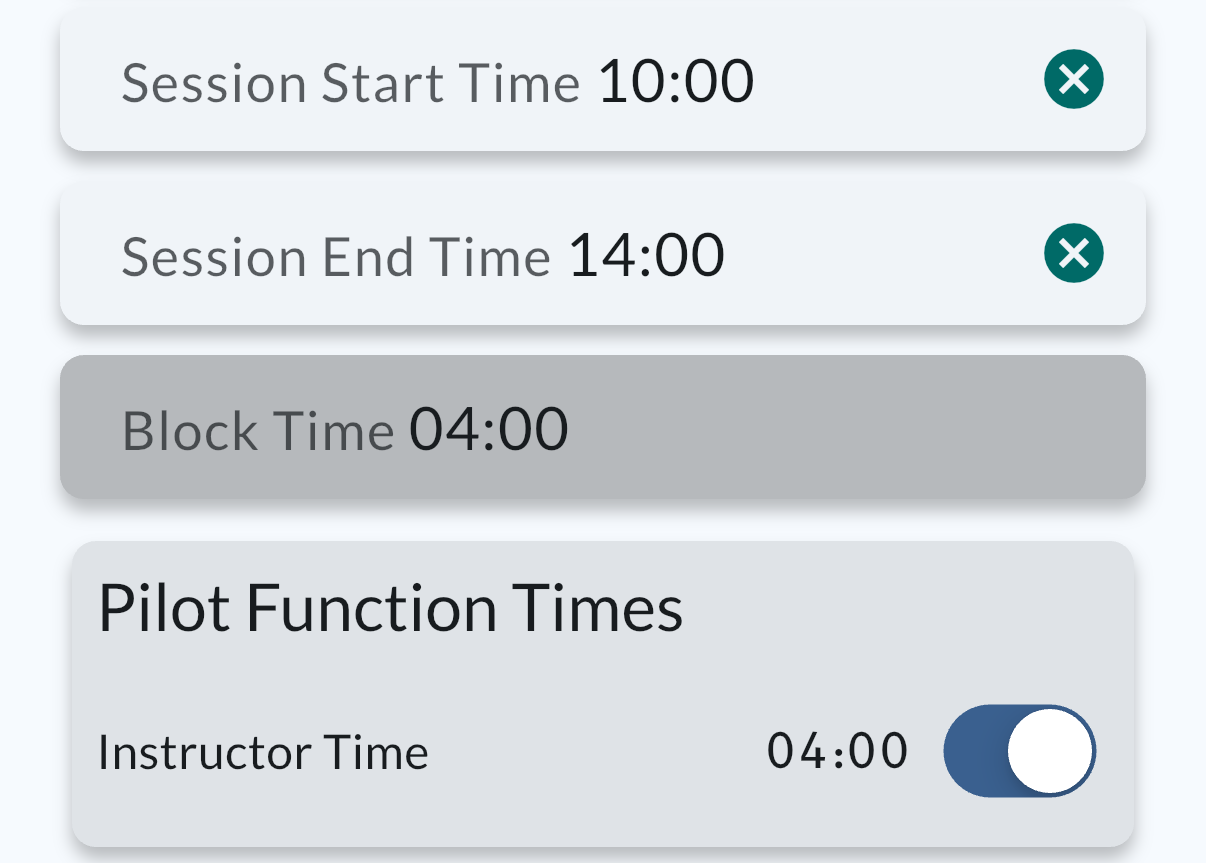Click the Session End Time label text
Screen dimensions: 1206x863
coord(336,257)
